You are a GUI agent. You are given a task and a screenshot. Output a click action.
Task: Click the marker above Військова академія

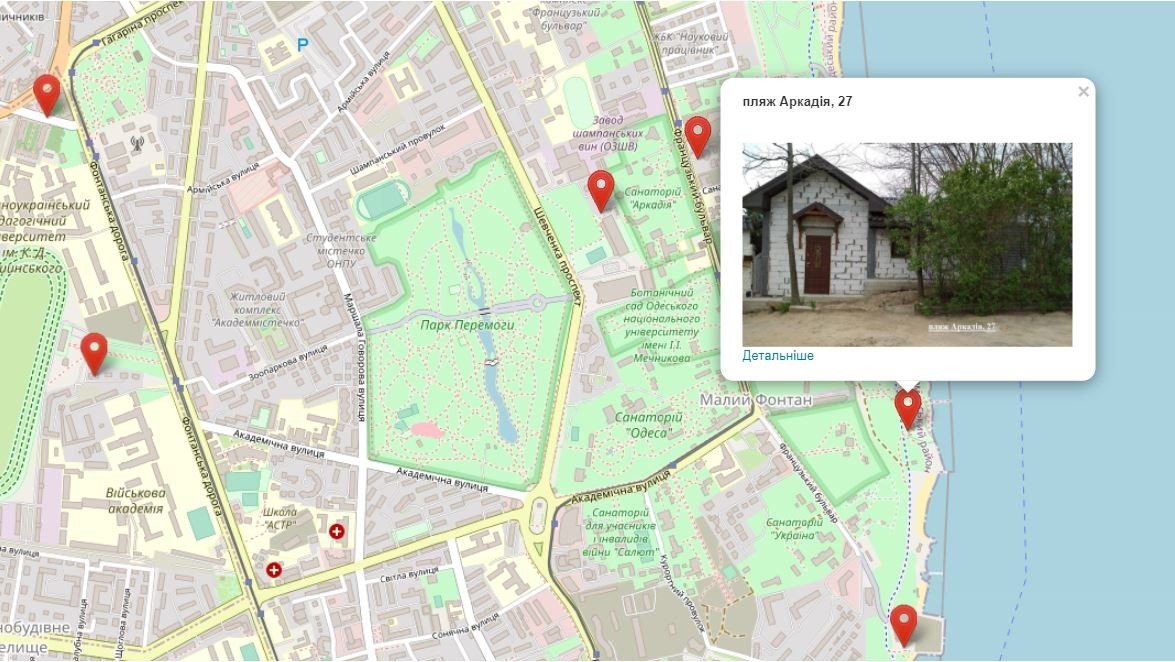click(94, 354)
